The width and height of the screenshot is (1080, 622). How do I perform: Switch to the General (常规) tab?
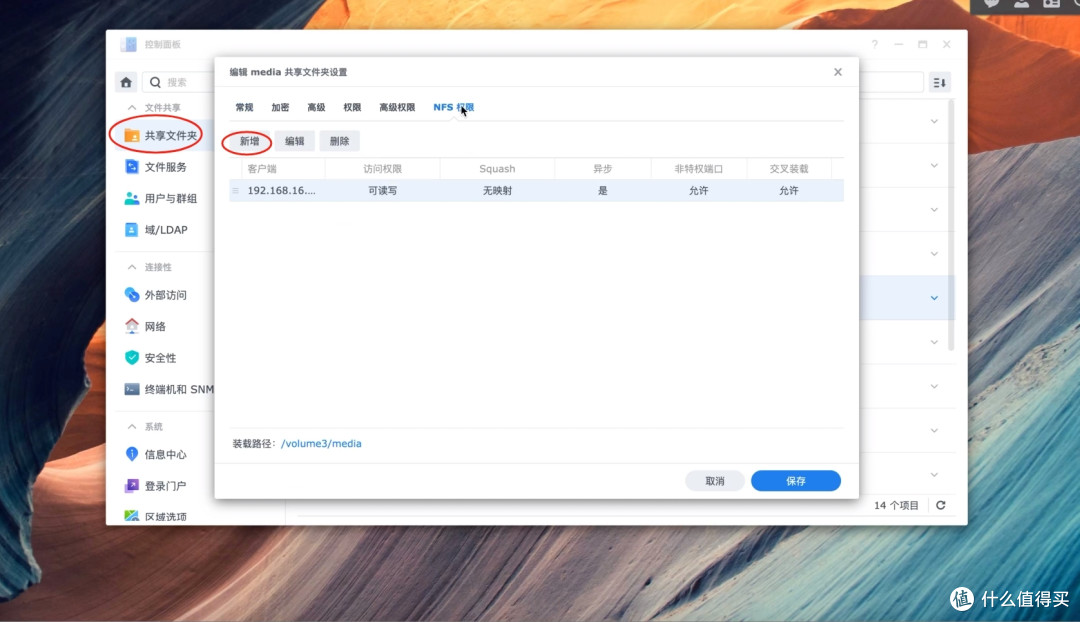pos(245,107)
